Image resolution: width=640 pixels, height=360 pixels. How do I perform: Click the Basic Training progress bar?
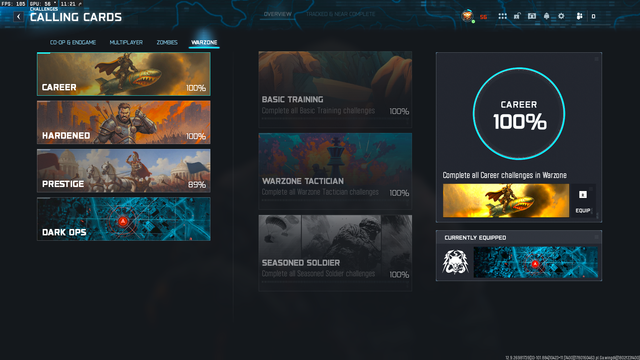(335, 119)
